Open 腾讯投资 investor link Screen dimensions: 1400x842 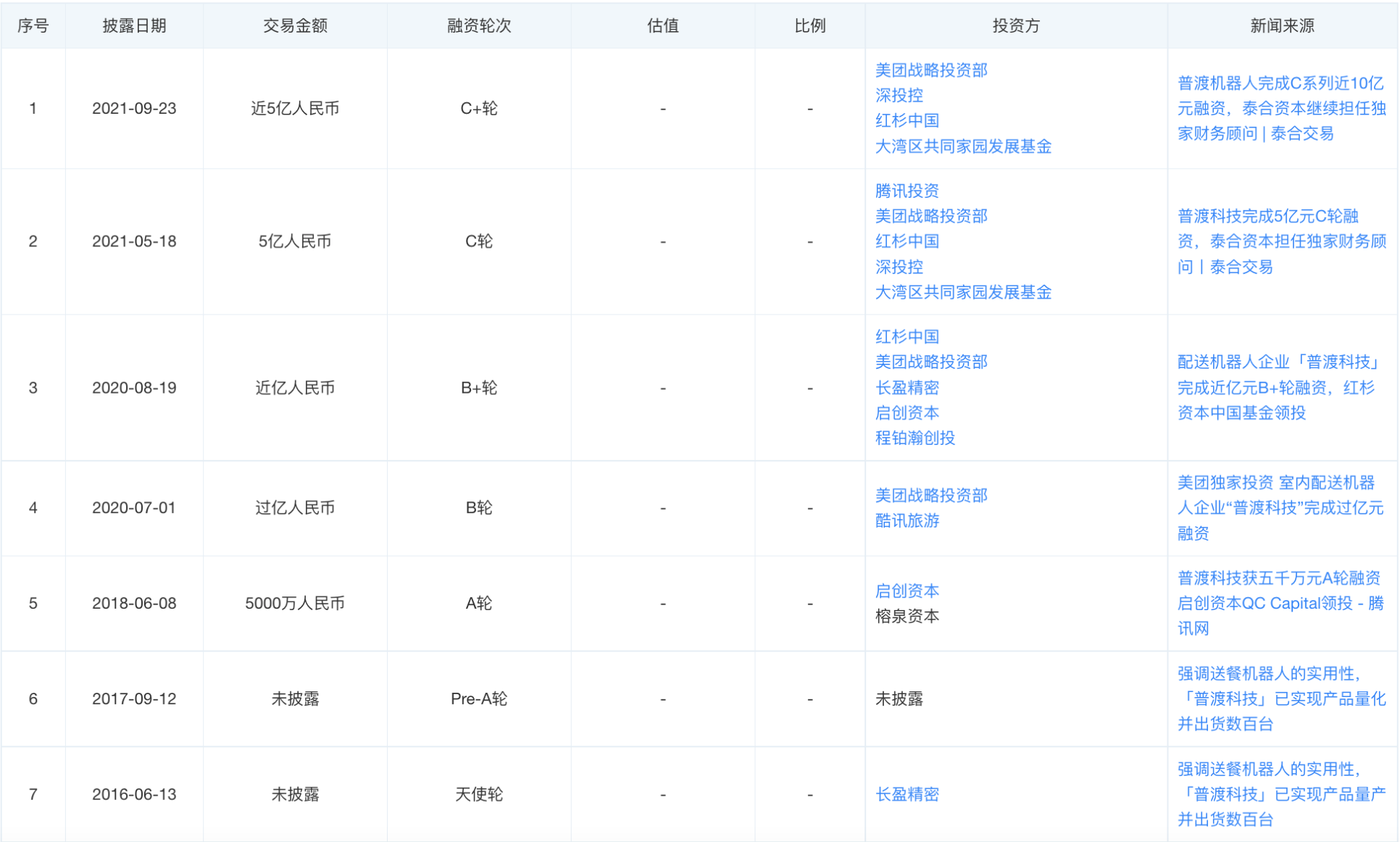click(907, 191)
